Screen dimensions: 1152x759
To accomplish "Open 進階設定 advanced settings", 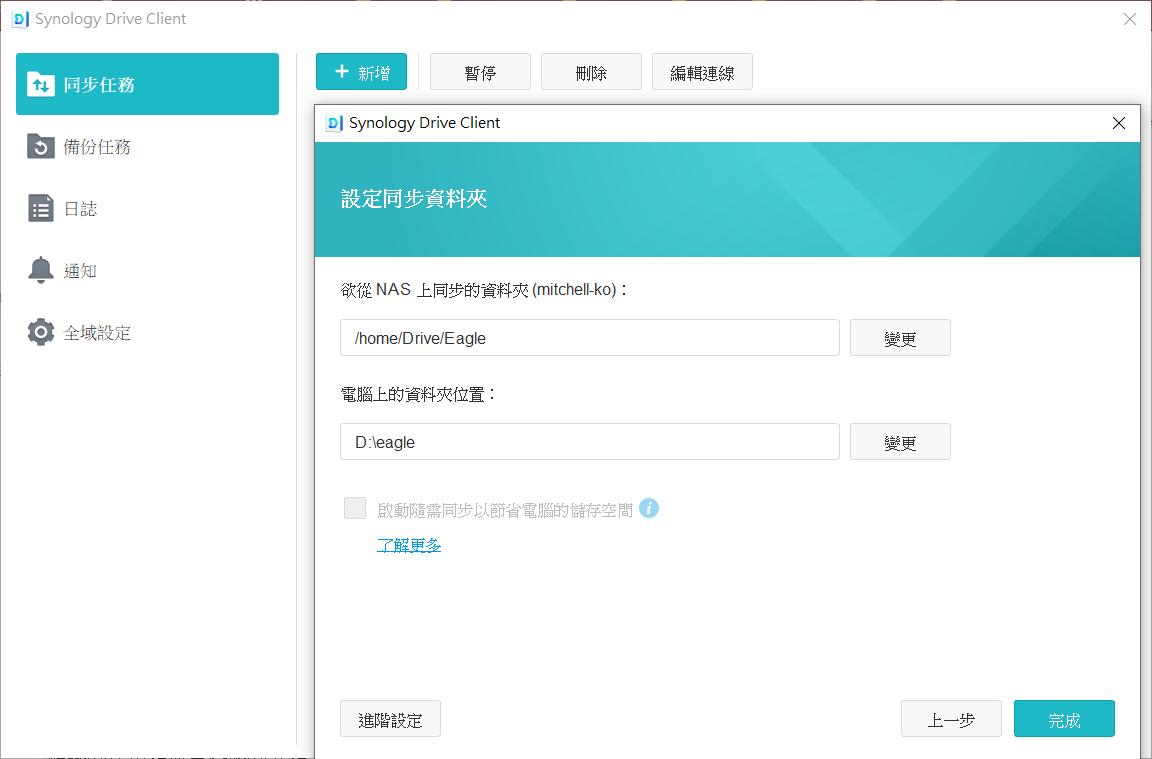I will (x=390, y=718).
